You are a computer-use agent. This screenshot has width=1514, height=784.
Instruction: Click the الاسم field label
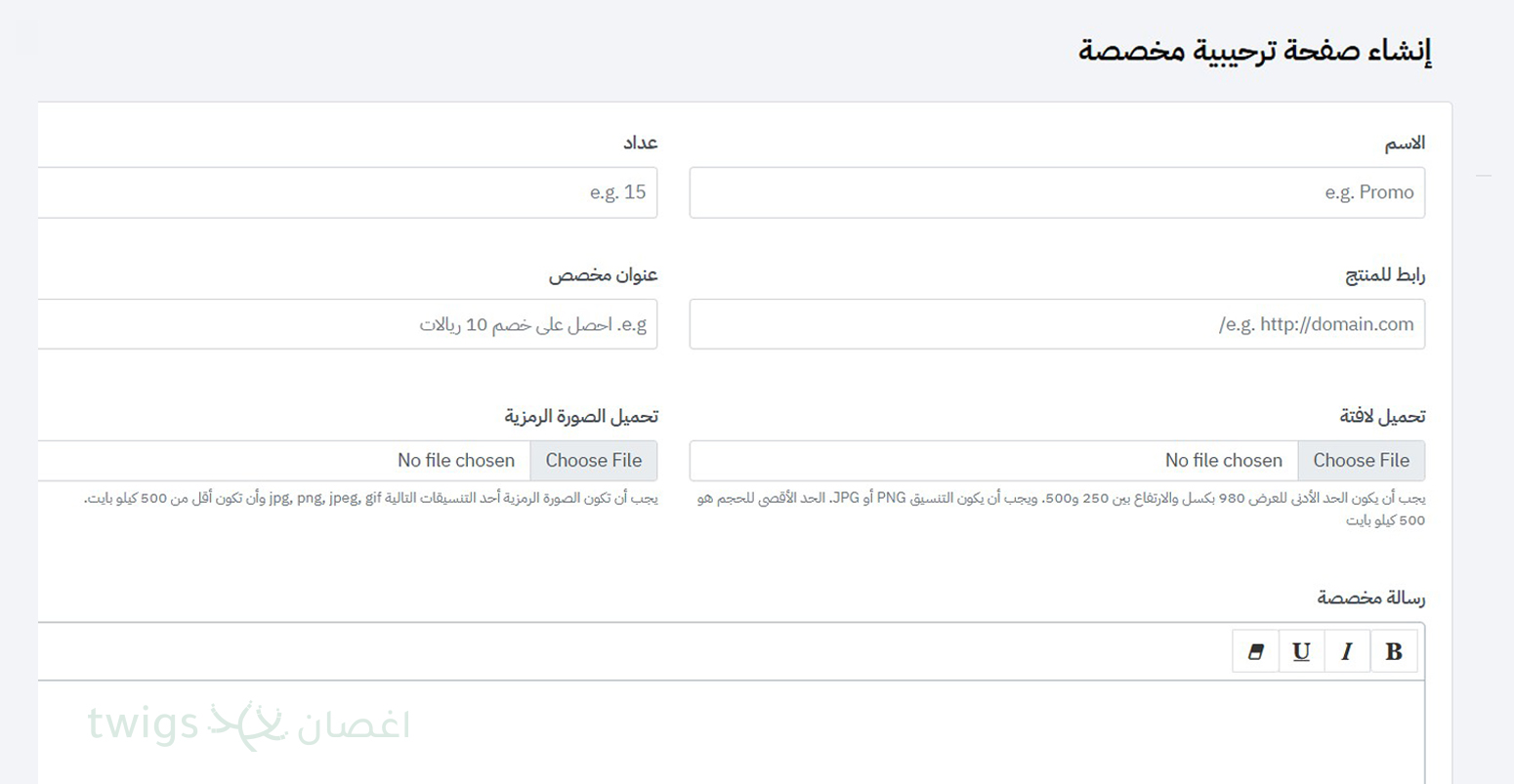coord(1404,144)
